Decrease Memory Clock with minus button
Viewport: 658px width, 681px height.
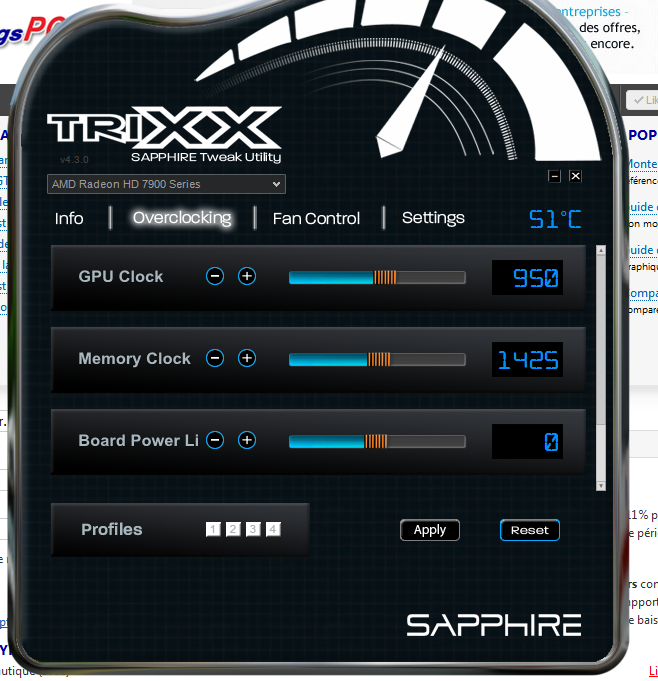(x=215, y=358)
